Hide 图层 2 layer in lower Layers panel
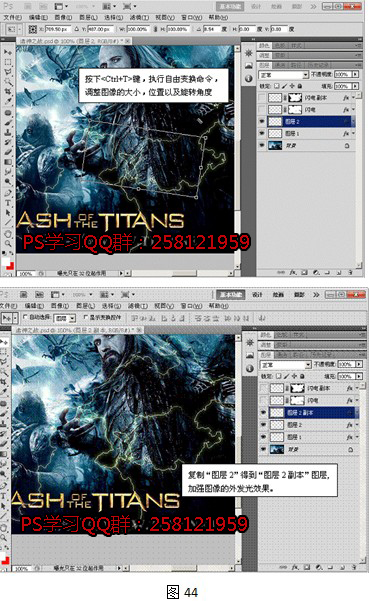This screenshot has height=601, width=369. point(264,425)
